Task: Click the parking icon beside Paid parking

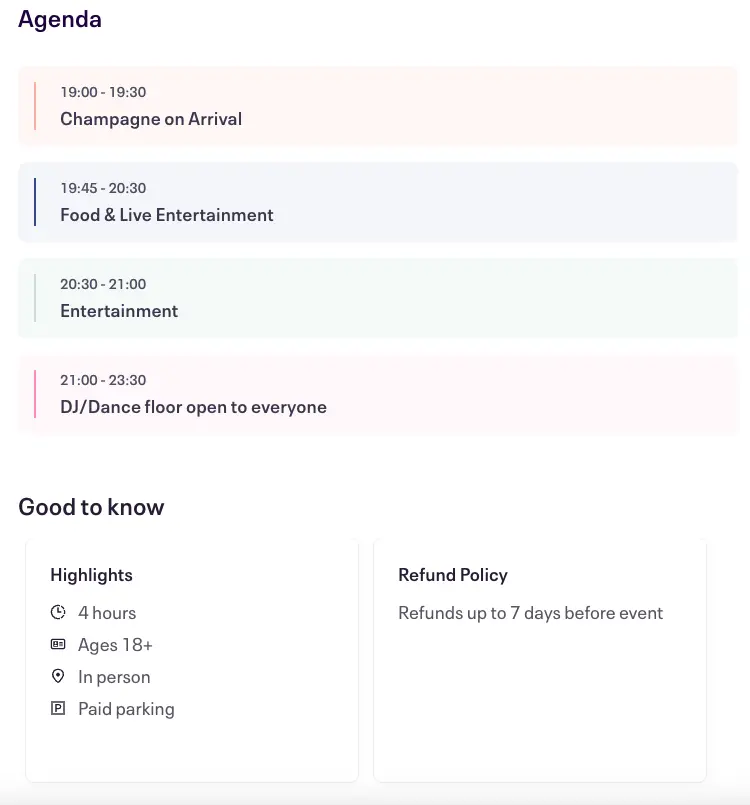Action: coord(58,709)
